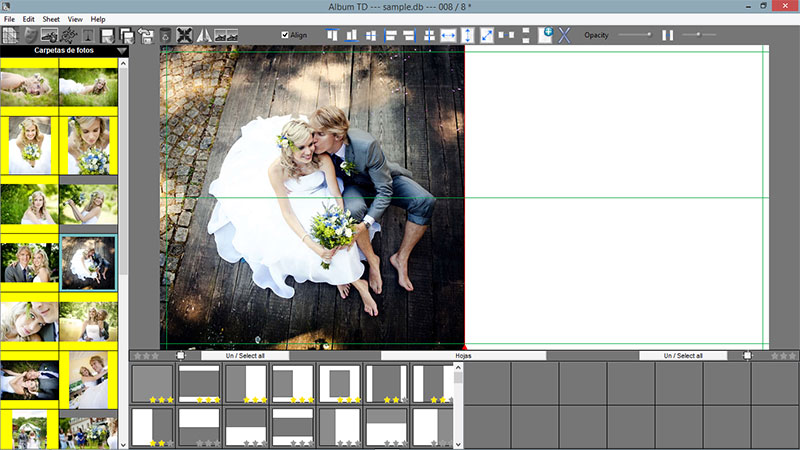Open the View menu

click(x=75, y=19)
